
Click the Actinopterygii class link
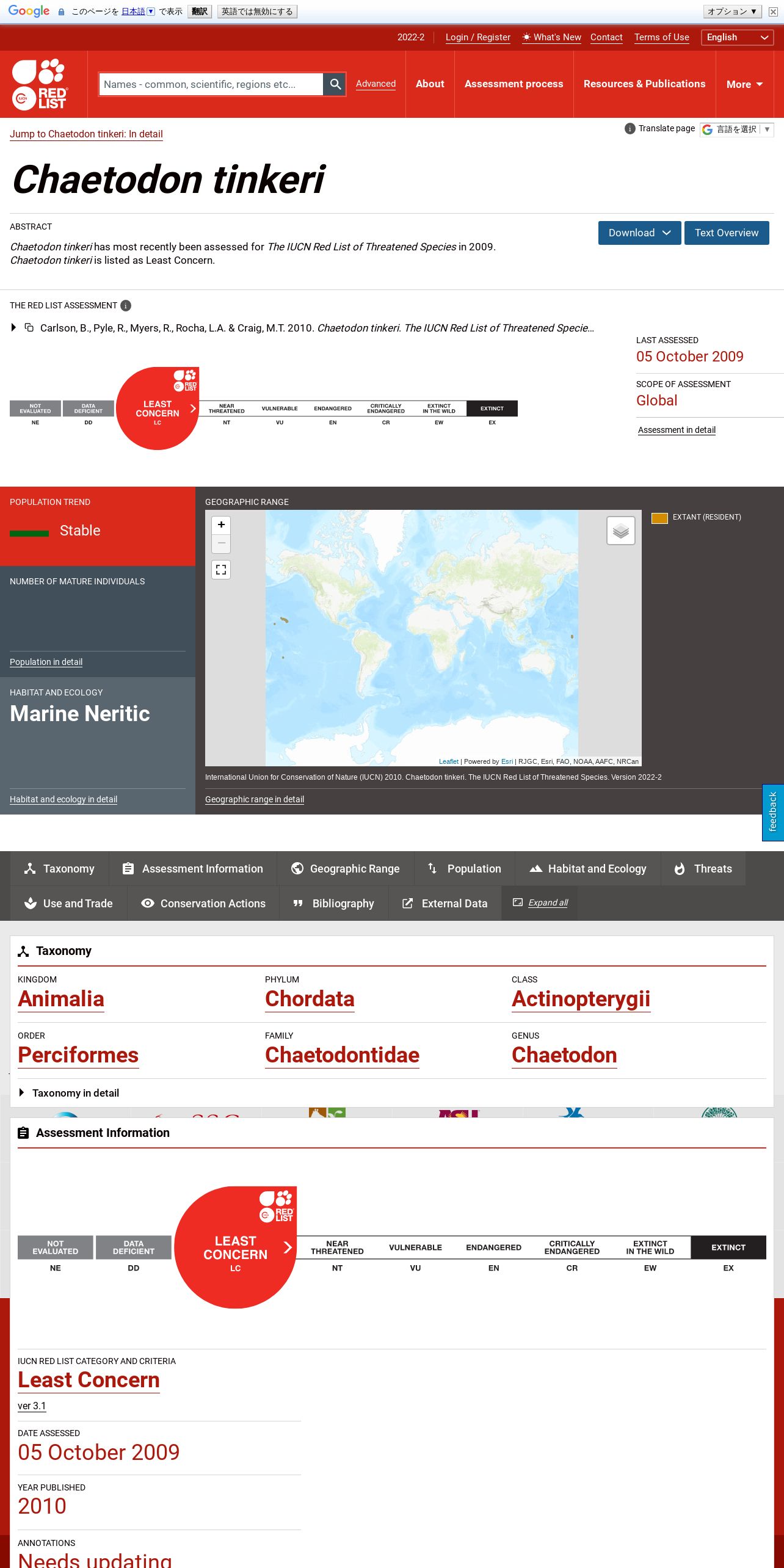[581, 999]
